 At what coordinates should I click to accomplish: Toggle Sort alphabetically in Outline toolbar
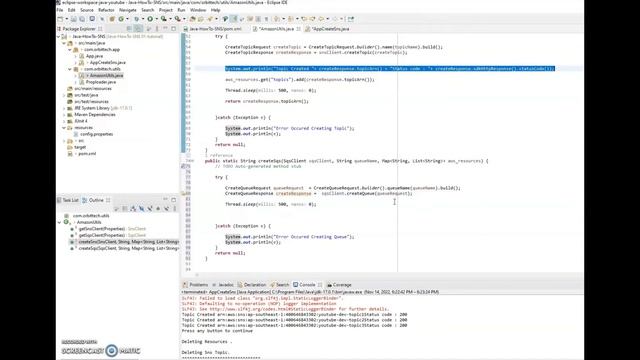133,209
